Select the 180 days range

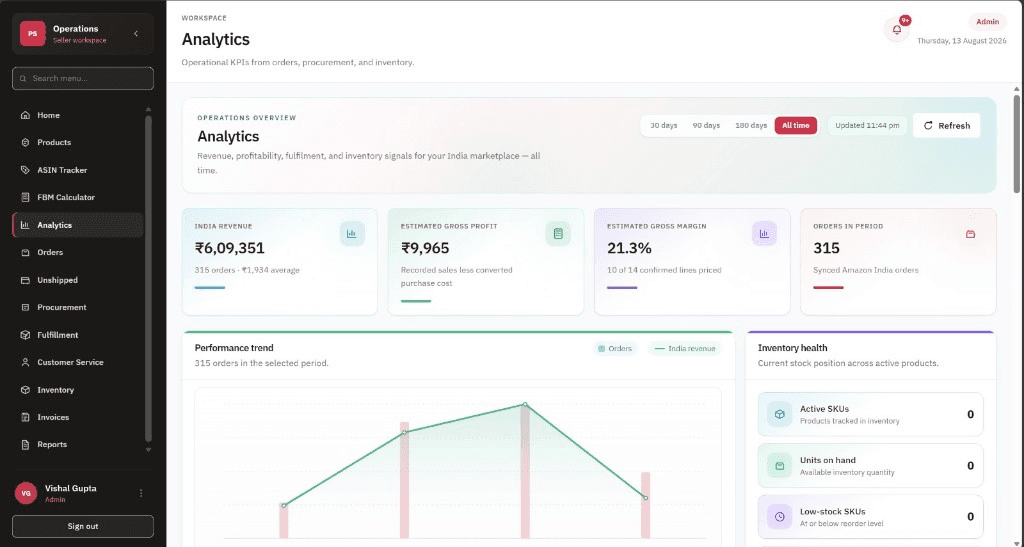coord(751,125)
